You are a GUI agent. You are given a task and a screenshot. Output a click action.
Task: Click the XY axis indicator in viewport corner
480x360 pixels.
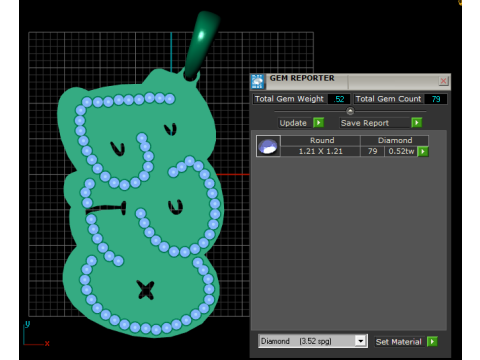36,334
